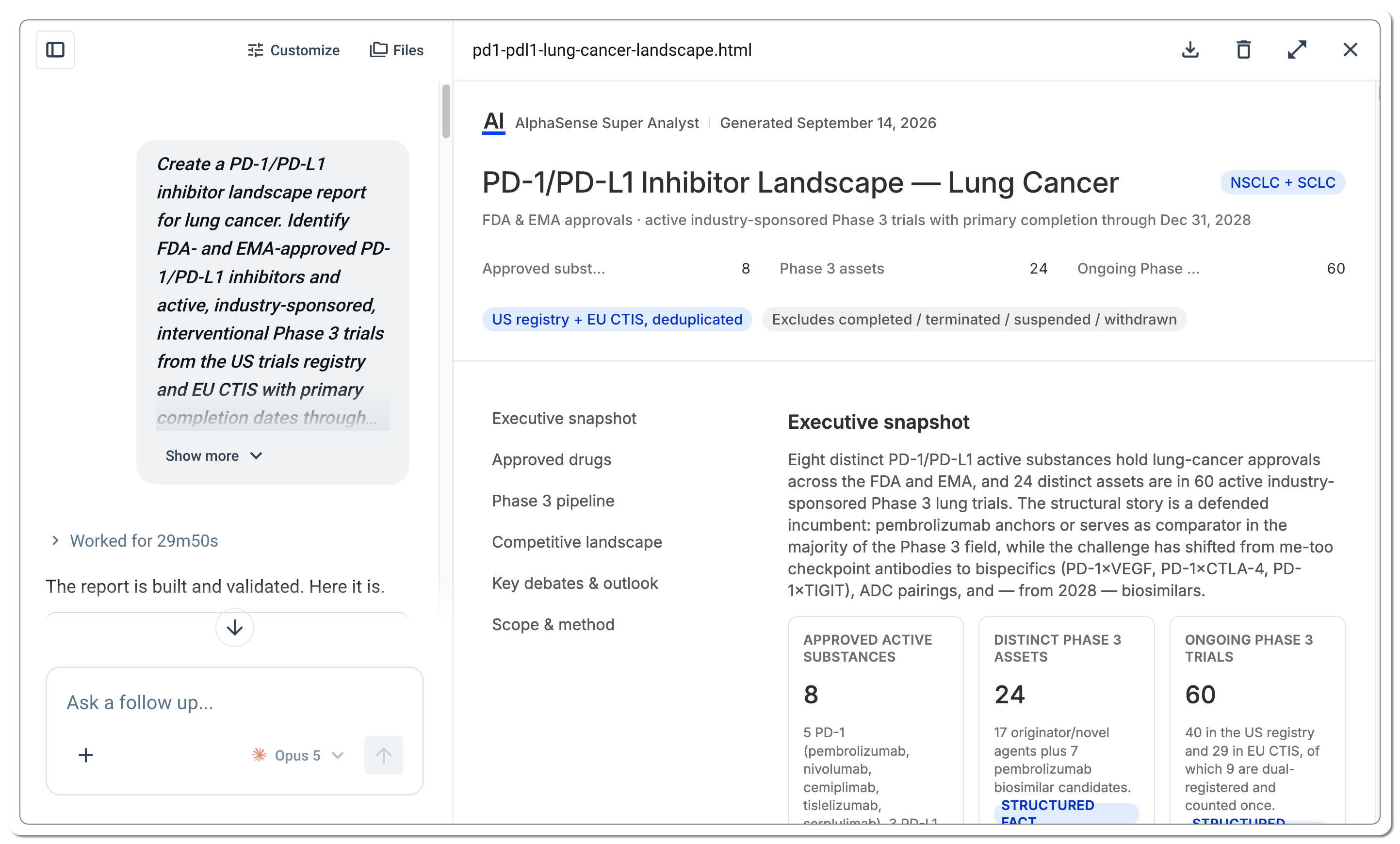Open the Files panel

[397, 50]
